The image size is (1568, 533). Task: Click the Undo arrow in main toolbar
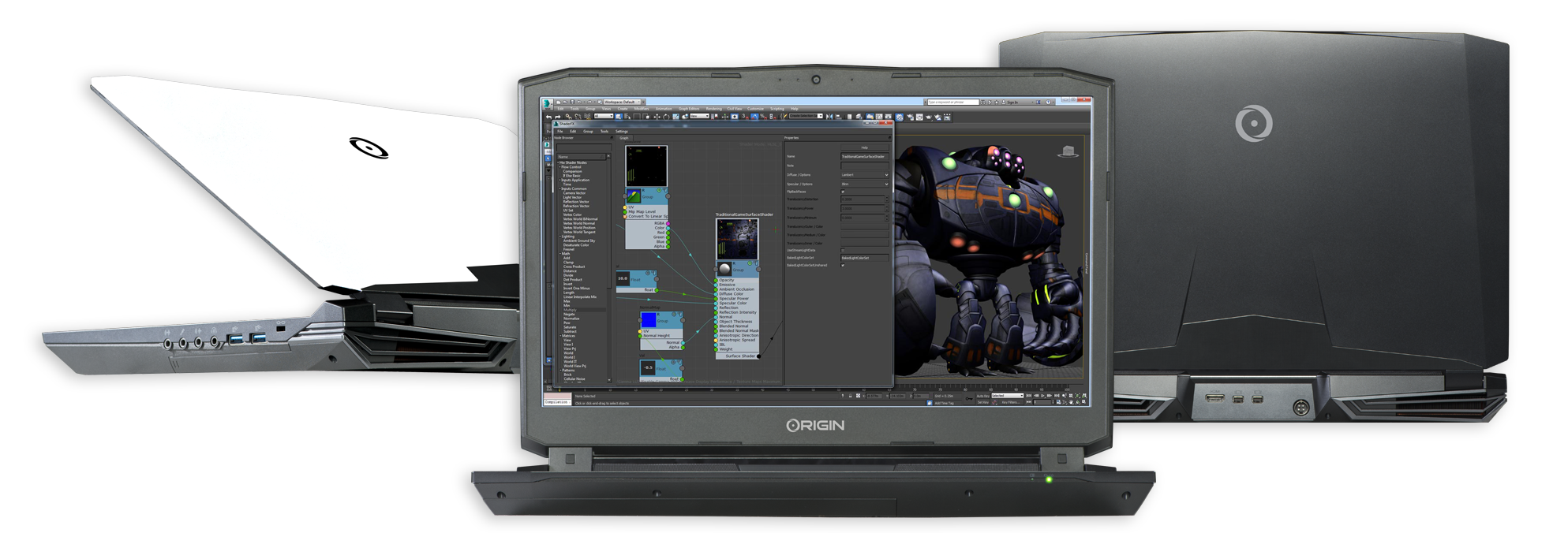tap(548, 117)
